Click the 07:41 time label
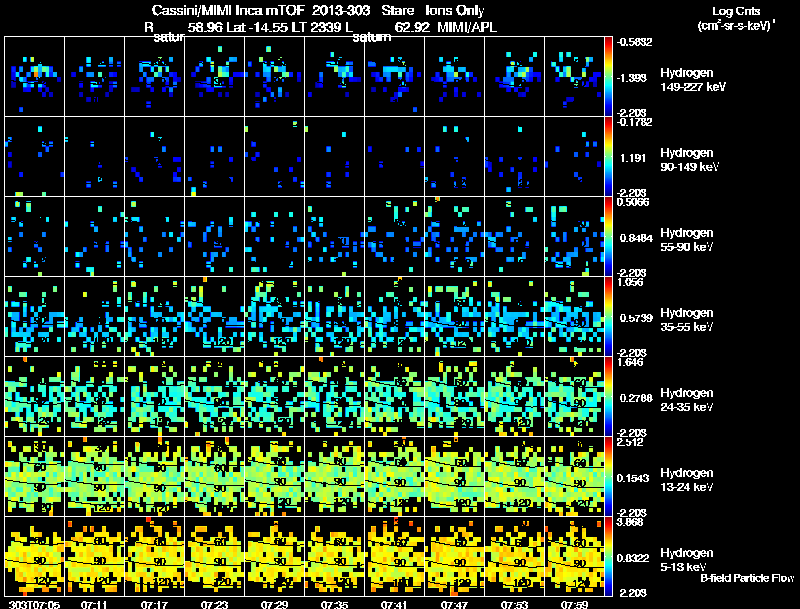Viewport: 800px width, 609px height. [x=394, y=605]
